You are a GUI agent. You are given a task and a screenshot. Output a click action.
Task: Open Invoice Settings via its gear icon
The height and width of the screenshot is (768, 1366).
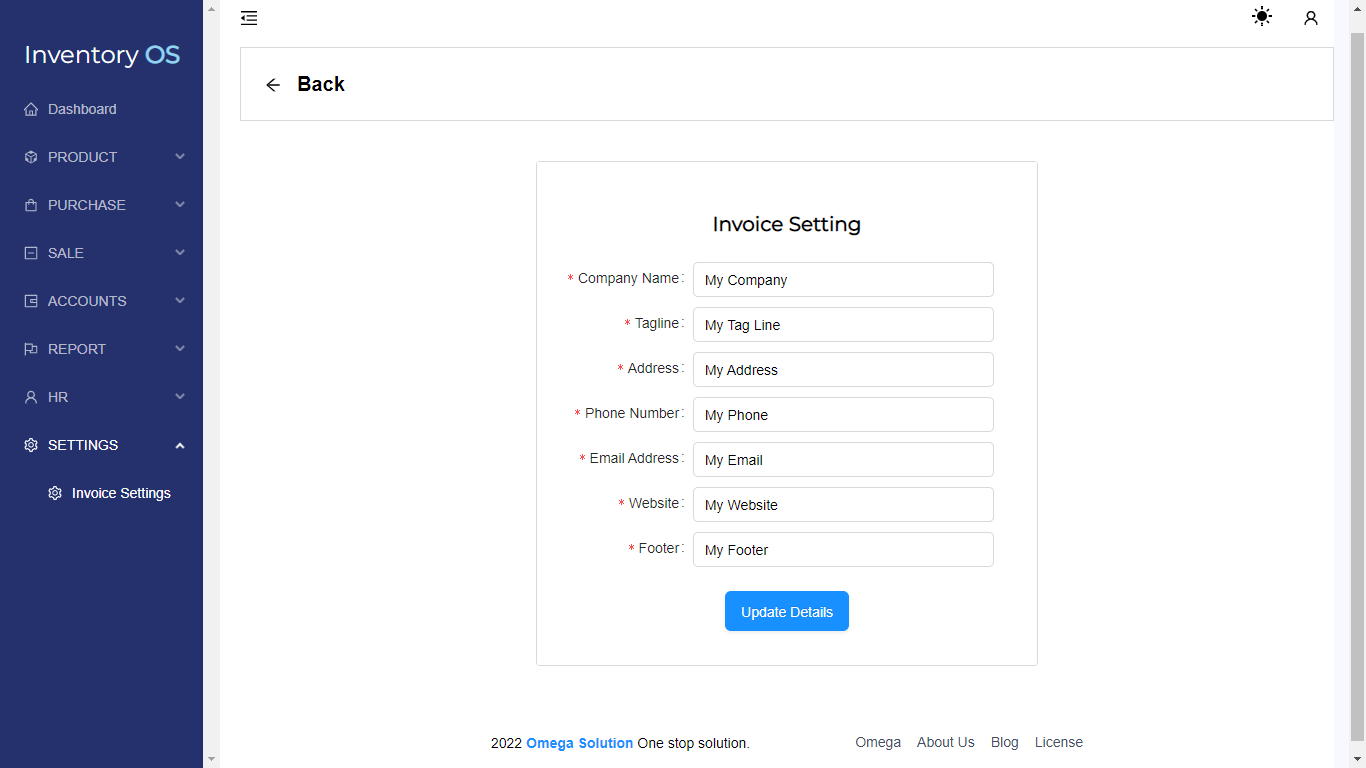[55, 493]
